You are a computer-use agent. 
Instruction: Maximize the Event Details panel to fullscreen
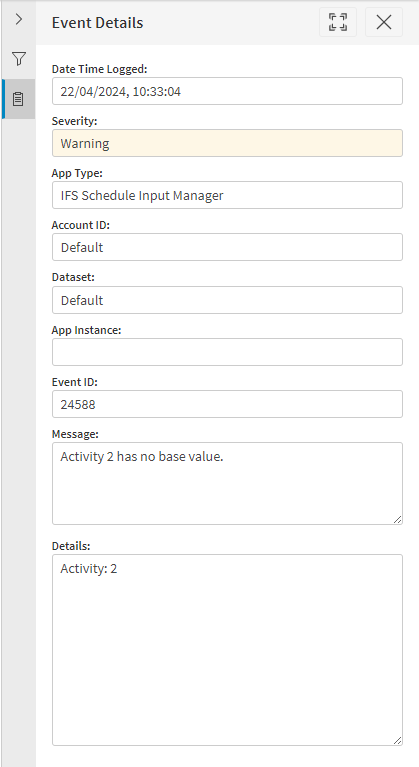point(338,22)
